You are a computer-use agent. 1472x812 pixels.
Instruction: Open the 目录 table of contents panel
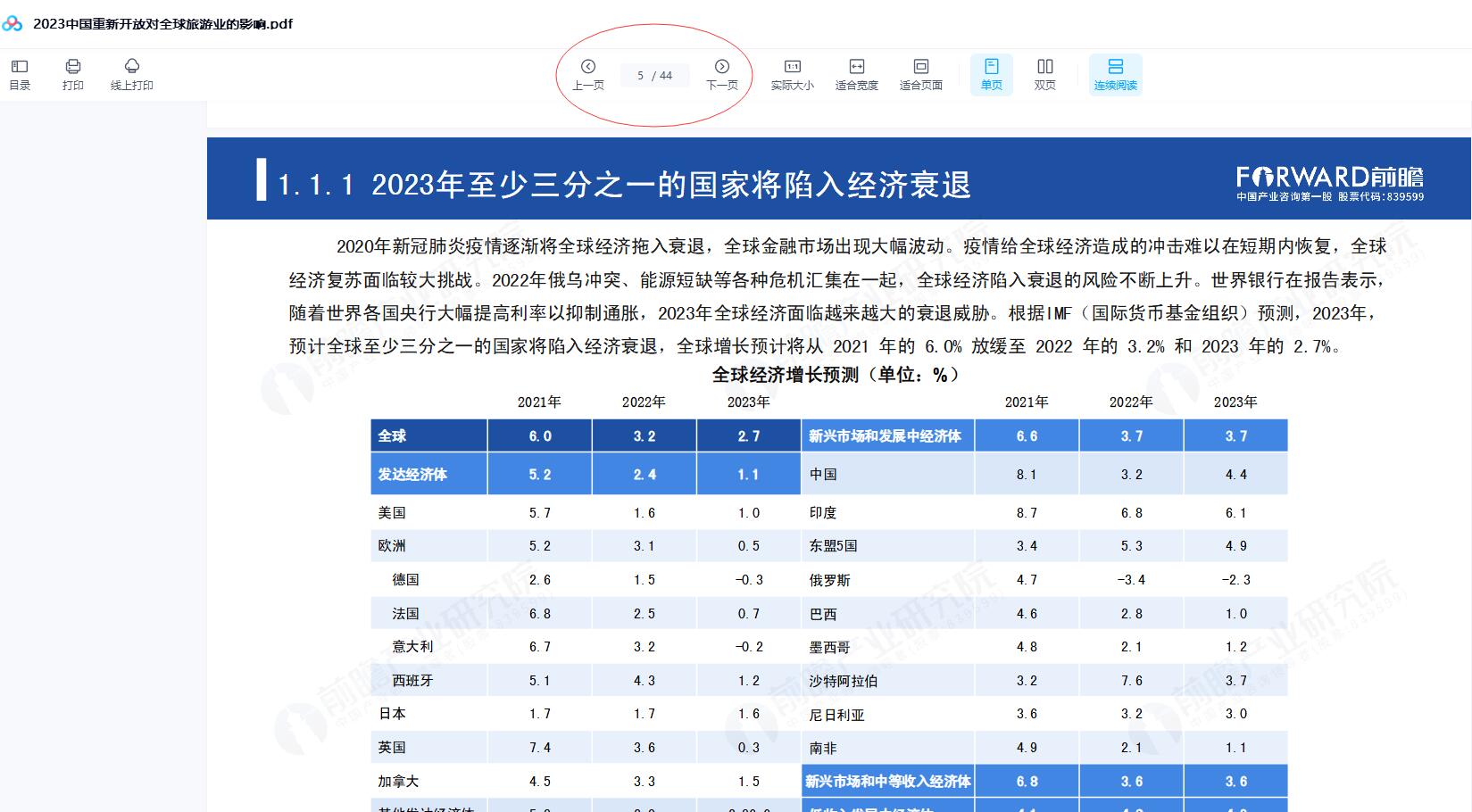tap(20, 74)
